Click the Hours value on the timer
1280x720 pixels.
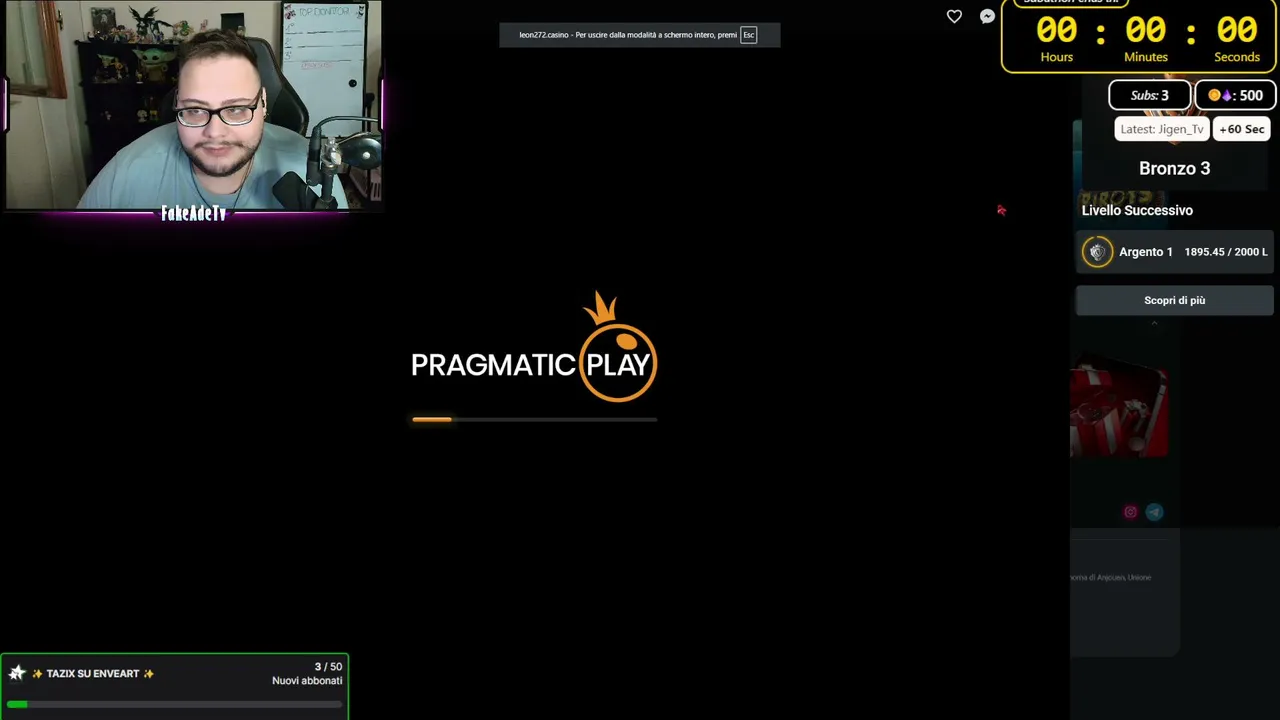pyautogui.click(x=1056, y=31)
